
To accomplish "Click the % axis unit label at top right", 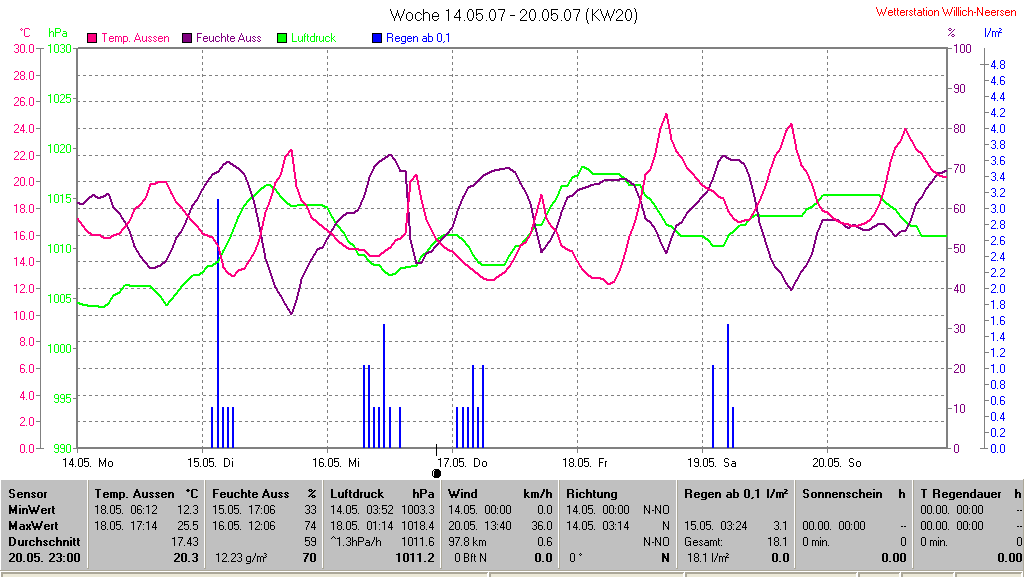I will pos(951,33).
